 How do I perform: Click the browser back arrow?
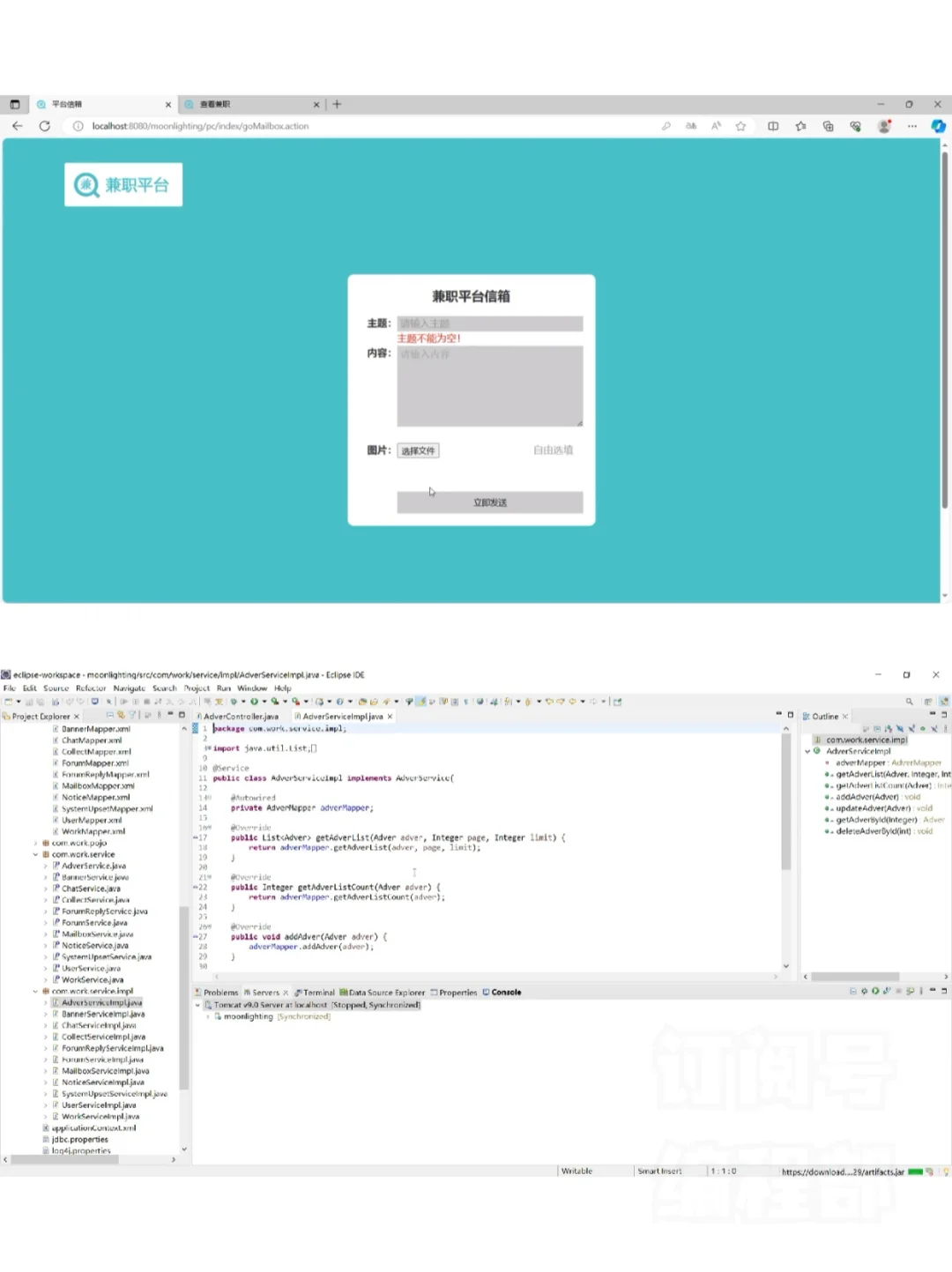(x=18, y=126)
